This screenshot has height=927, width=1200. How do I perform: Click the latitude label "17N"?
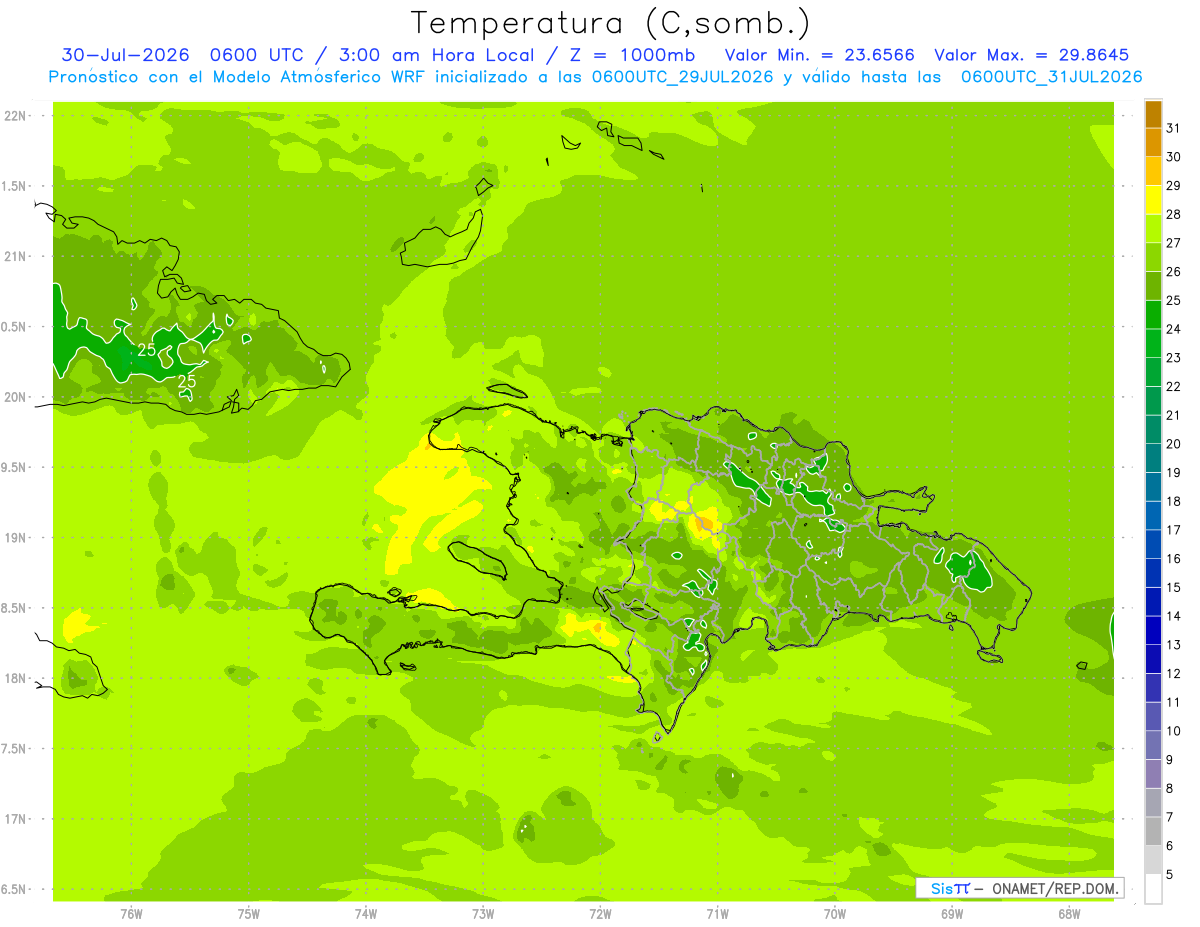pyautogui.click(x=15, y=819)
